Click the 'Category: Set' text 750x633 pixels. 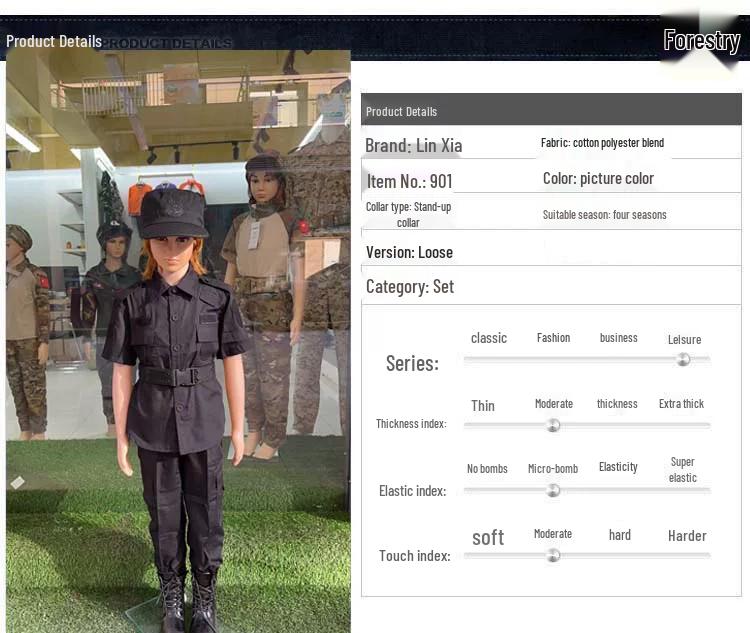pyautogui.click(x=409, y=287)
